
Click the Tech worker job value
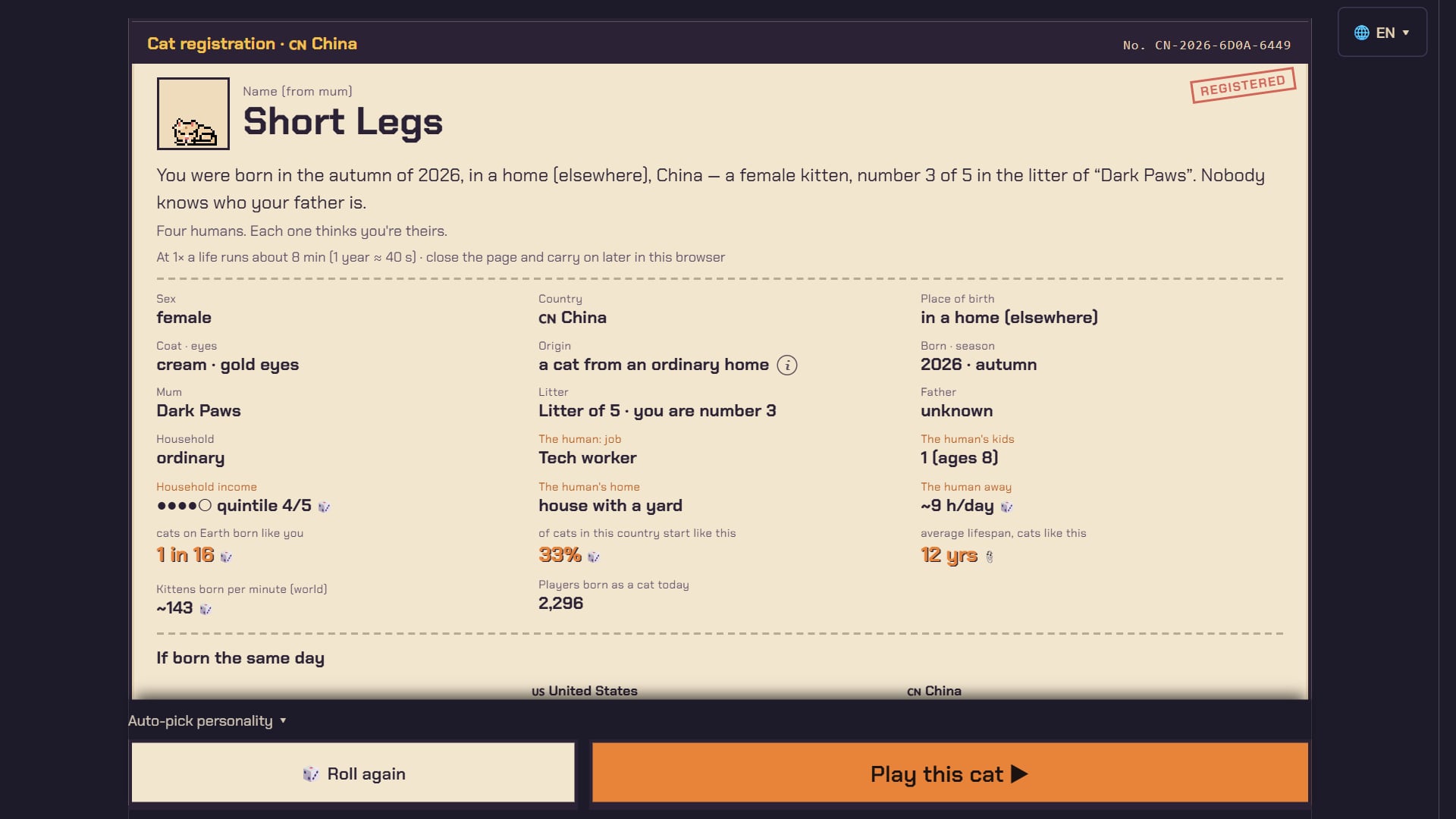click(x=588, y=458)
